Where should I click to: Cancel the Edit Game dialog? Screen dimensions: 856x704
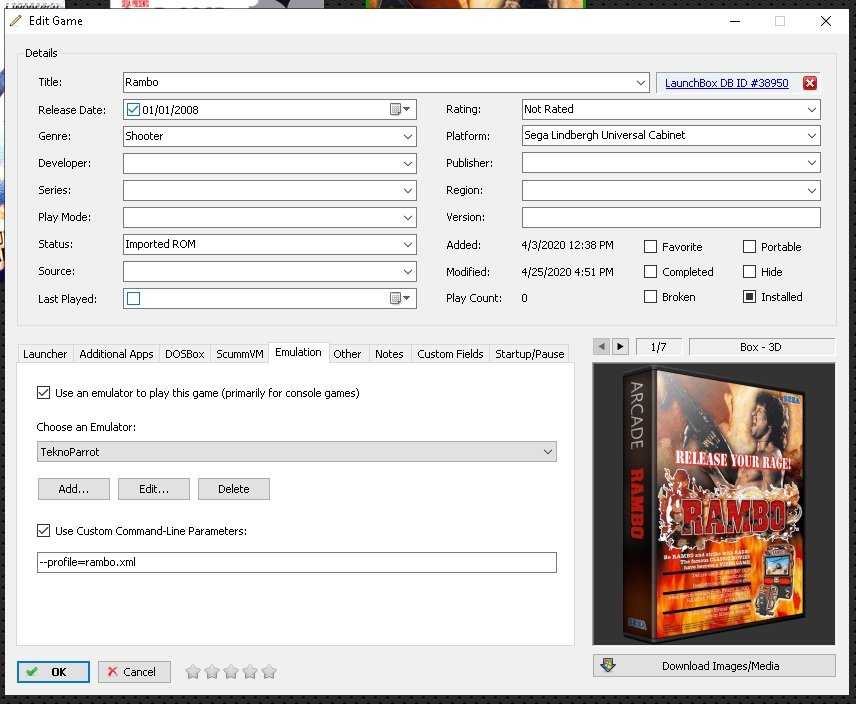pos(134,672)
